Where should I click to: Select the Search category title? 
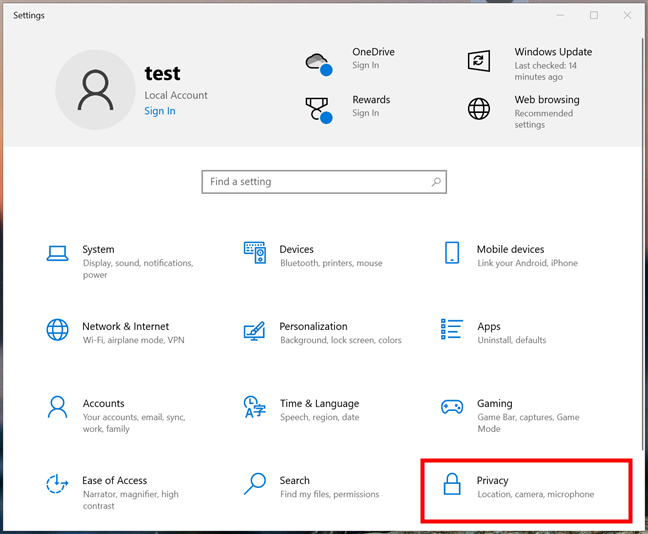tap(294, 481)
